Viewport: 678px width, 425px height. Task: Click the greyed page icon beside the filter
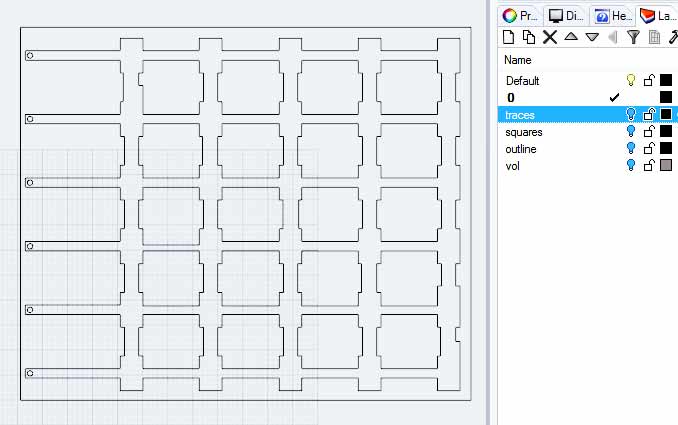[654, 37]
